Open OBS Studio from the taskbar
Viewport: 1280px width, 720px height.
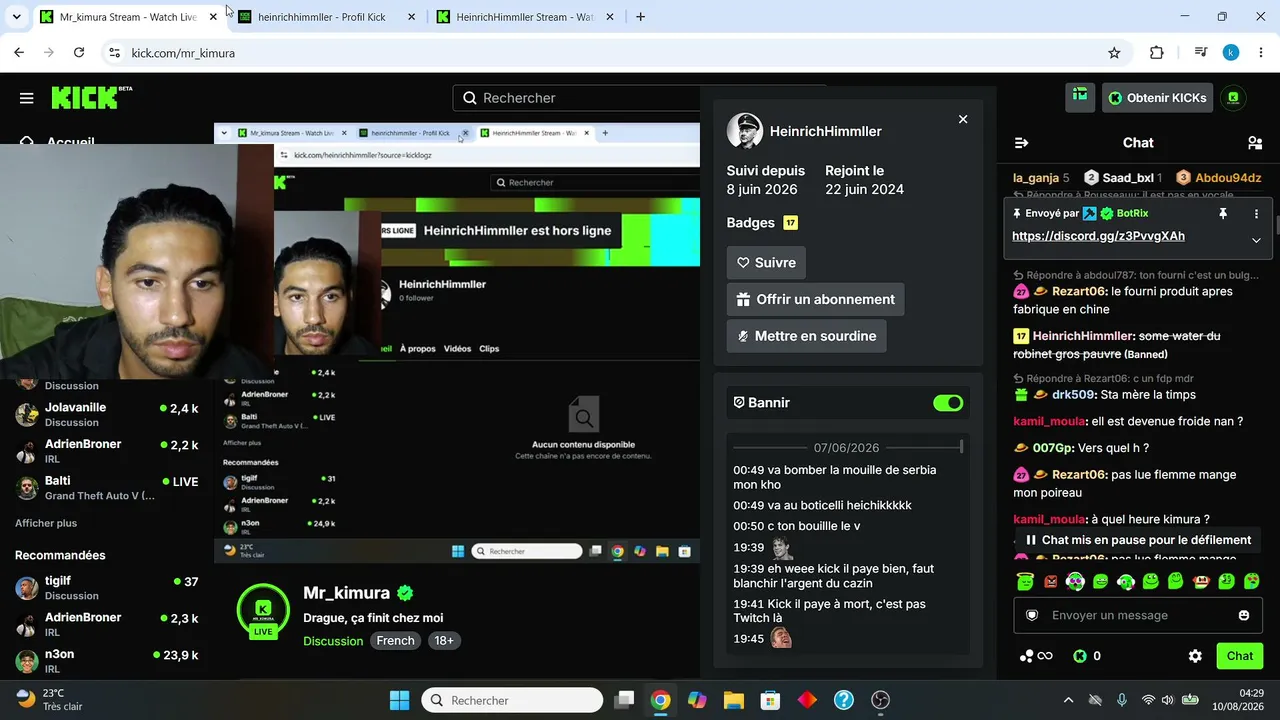880,700
